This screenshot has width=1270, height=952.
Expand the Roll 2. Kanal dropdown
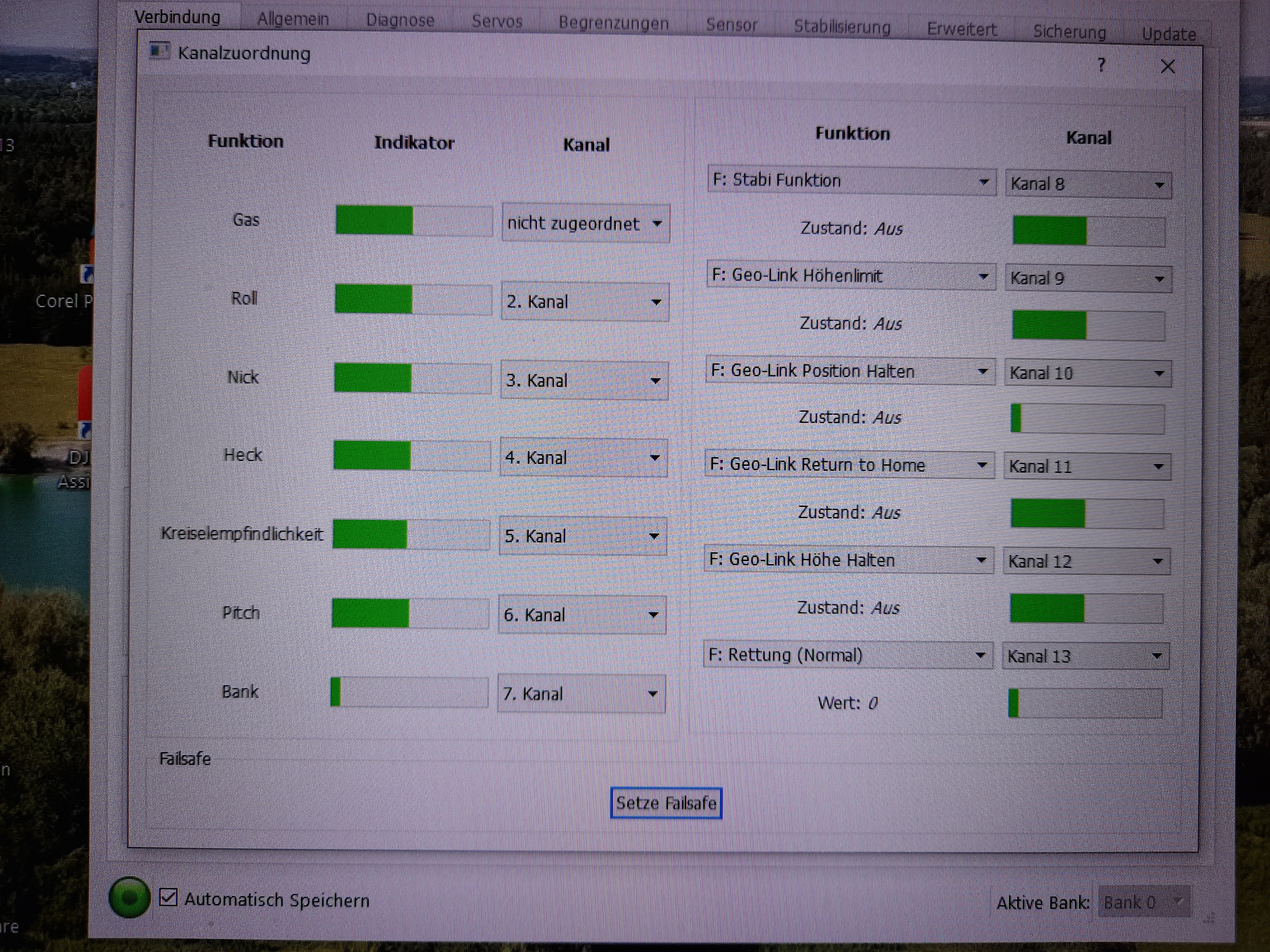point(585,302)
